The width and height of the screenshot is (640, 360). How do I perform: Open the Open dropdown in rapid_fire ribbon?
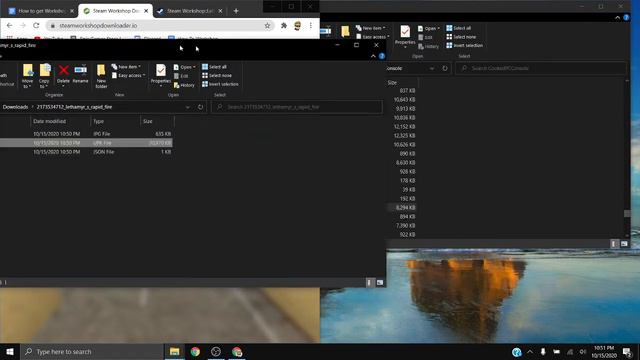185,67
